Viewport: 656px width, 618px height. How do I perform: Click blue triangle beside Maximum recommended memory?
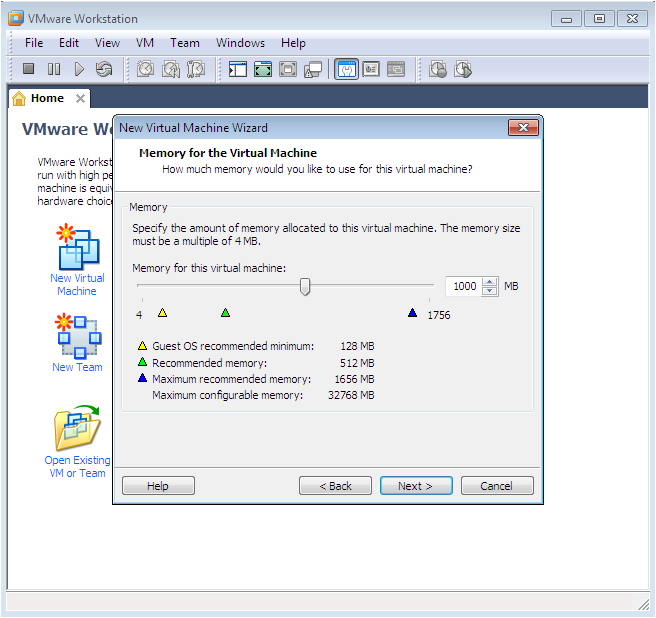pos(142,378)
